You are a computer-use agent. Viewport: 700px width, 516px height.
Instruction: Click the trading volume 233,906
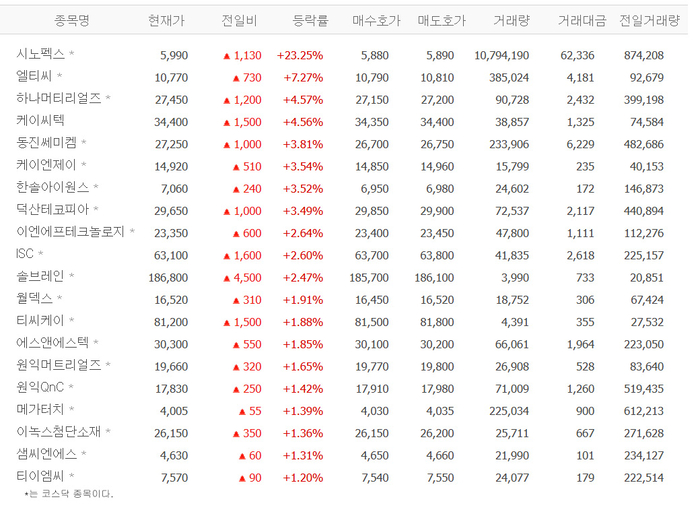tap(509, 144)
